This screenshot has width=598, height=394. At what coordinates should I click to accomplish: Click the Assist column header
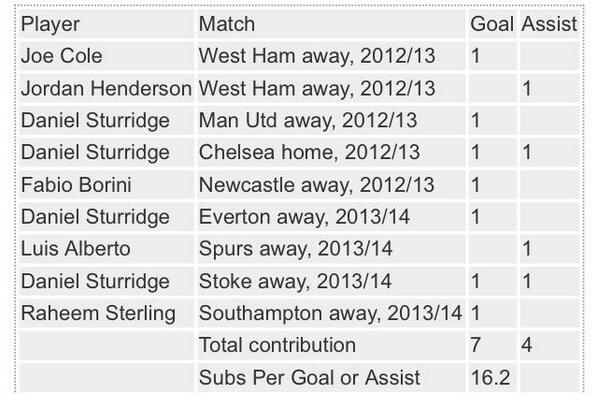(x=549, y=24)
